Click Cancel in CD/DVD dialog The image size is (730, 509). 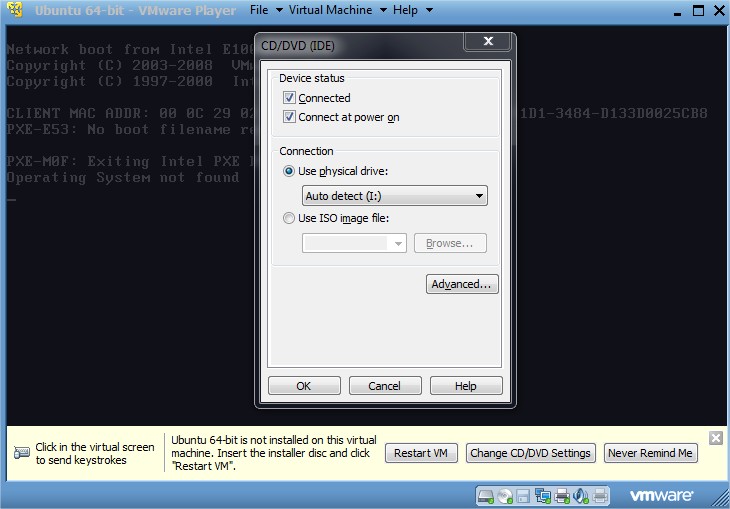click(385, 386)
